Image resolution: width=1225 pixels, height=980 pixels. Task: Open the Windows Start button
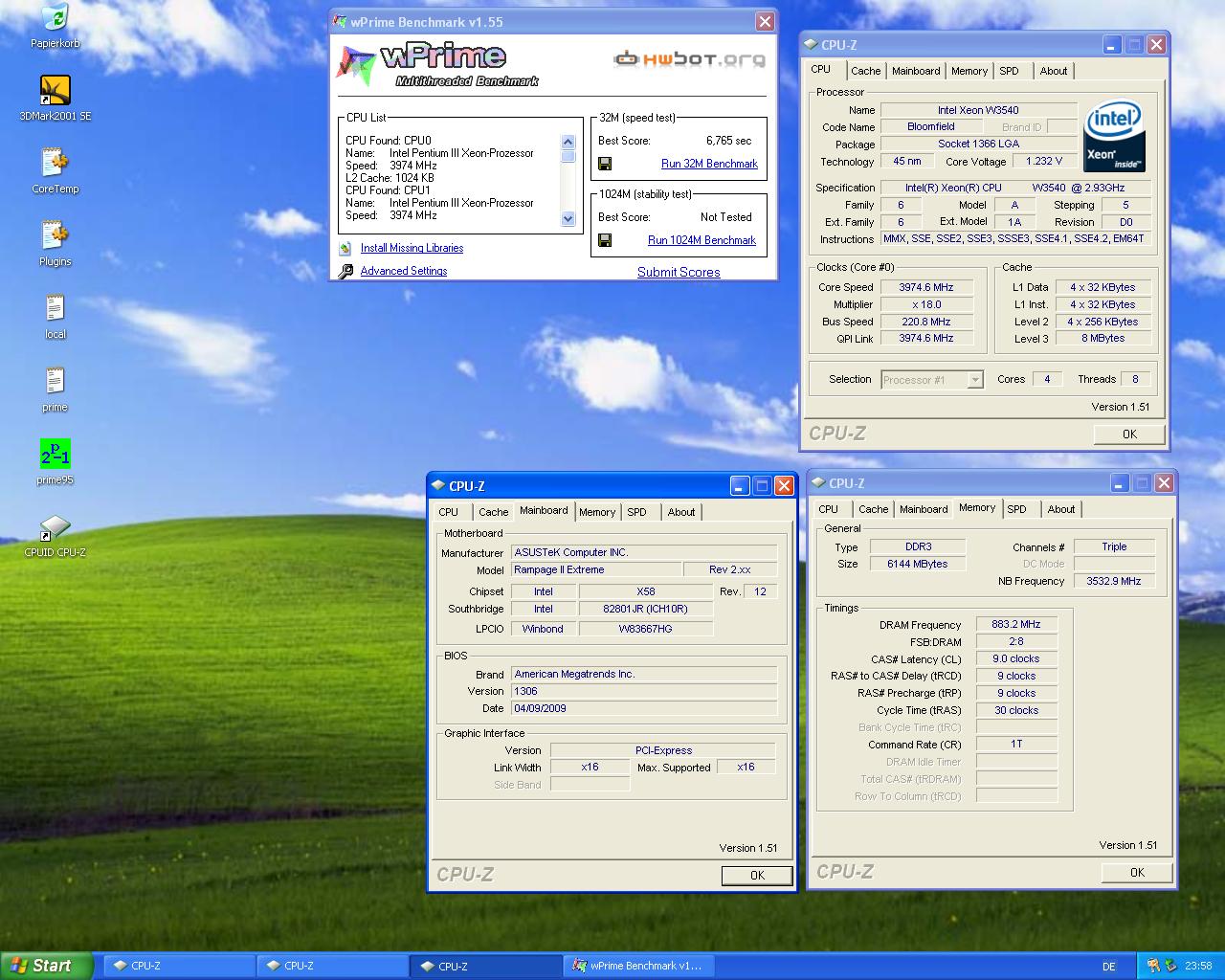coord(47,966)
